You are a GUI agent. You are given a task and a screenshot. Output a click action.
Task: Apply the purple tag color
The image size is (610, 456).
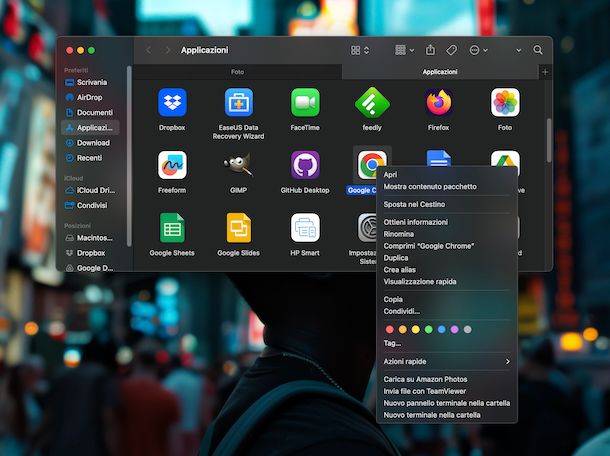[454, 330]
